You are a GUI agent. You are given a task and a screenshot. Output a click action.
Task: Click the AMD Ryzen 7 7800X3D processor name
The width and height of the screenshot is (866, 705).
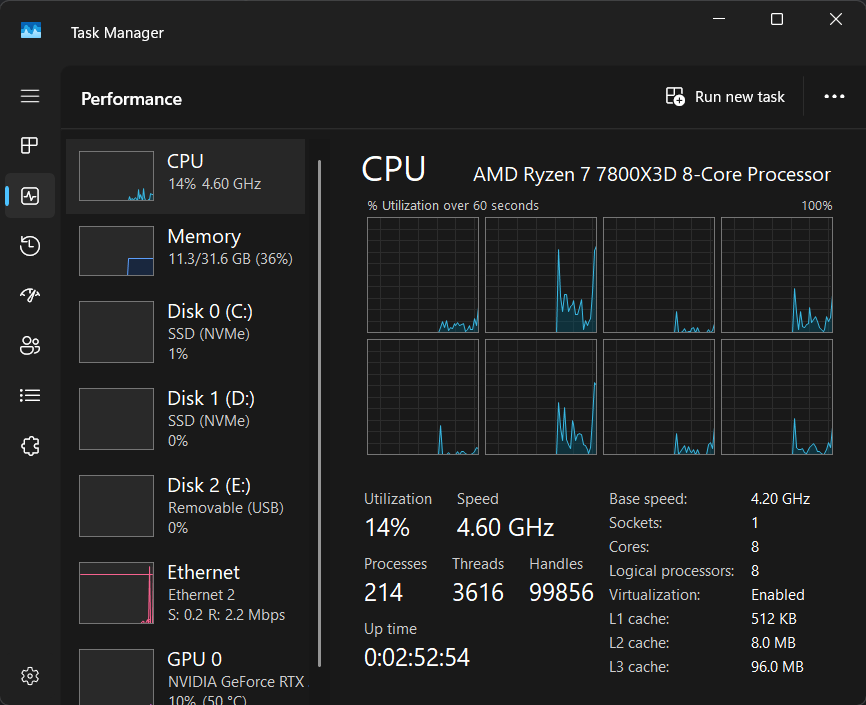click(x=652, y=175)
